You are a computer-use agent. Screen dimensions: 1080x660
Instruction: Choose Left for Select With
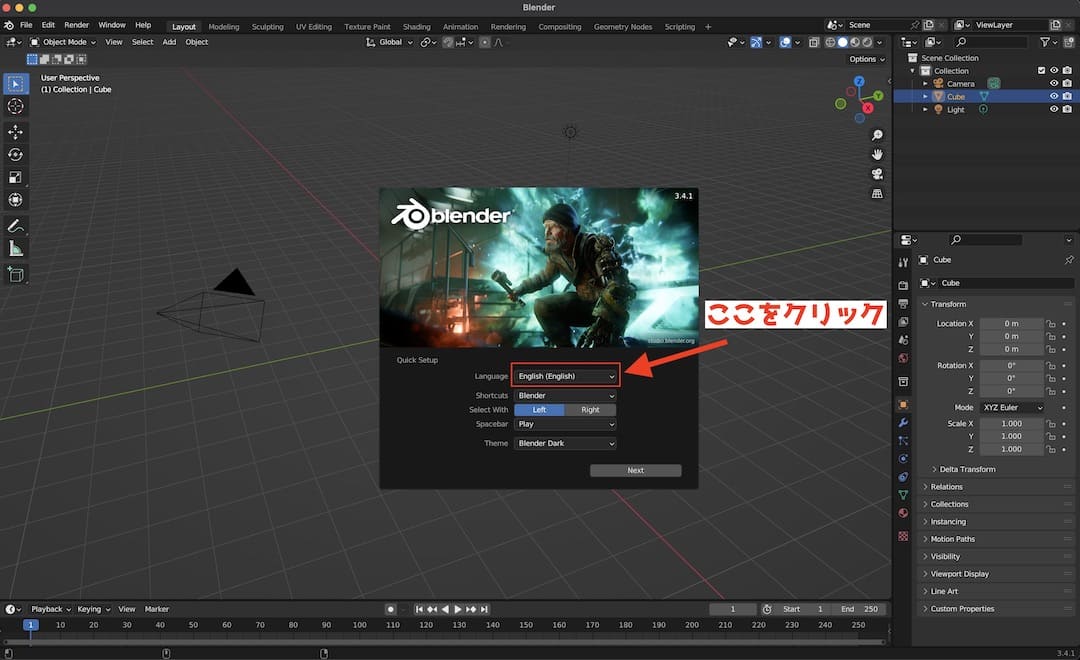click(x=539, y=410)
